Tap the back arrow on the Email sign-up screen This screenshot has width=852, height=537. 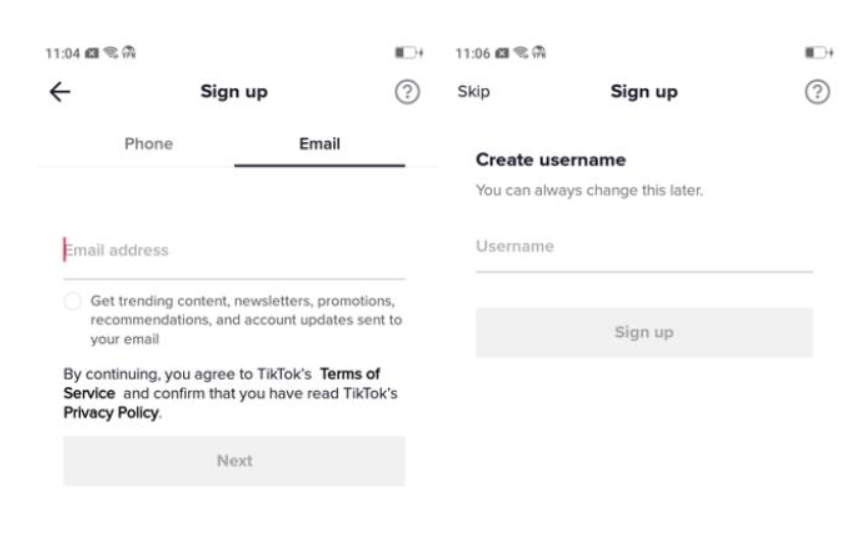(60, 92)
